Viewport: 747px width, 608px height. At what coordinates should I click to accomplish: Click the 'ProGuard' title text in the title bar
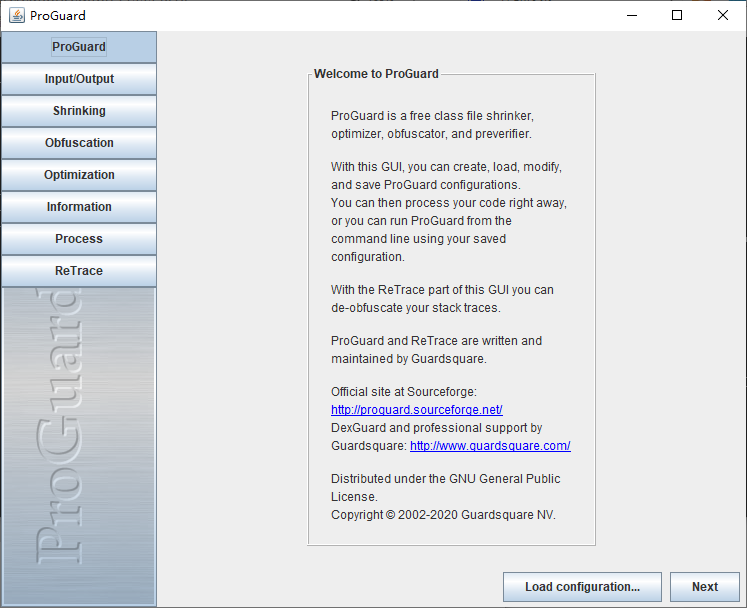pyautogui.click(x=58, y=16)
